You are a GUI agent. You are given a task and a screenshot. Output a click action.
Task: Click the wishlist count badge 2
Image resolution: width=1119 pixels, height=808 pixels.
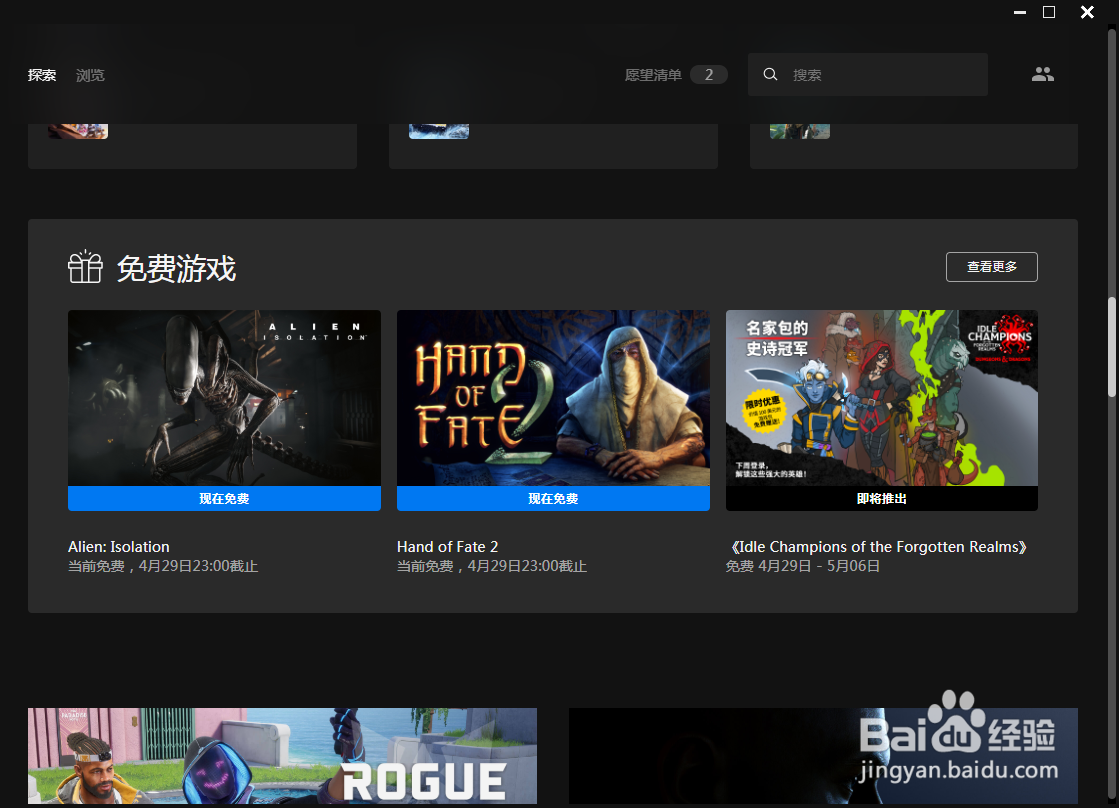[709, 75]
